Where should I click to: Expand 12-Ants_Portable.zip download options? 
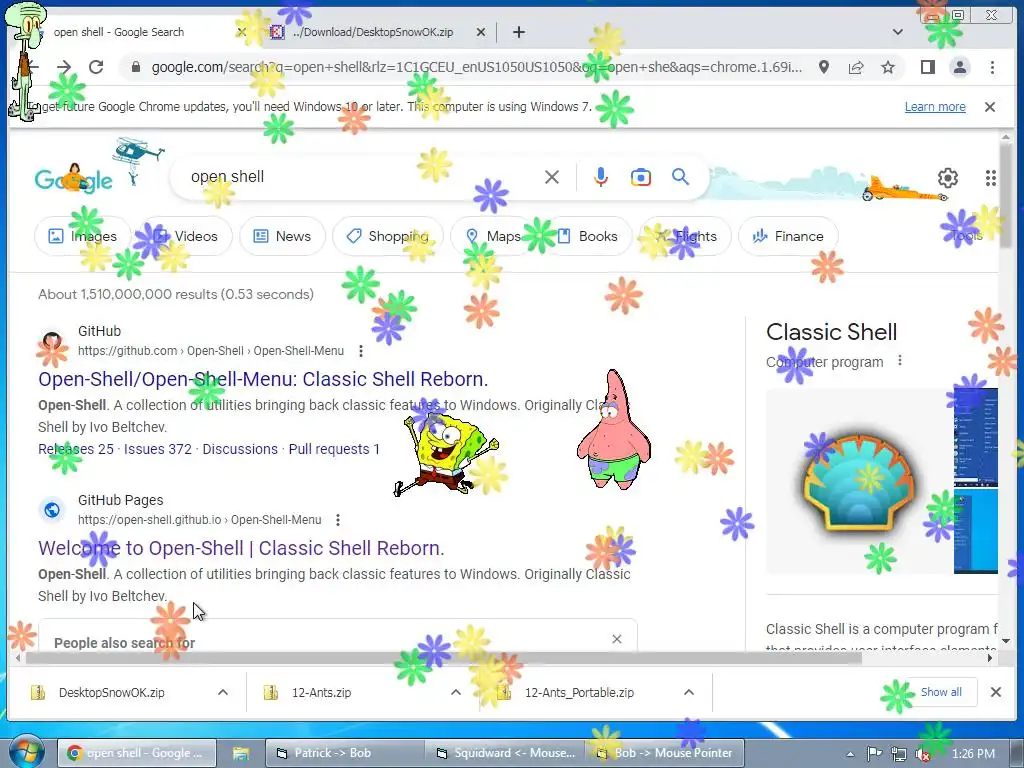689,692
